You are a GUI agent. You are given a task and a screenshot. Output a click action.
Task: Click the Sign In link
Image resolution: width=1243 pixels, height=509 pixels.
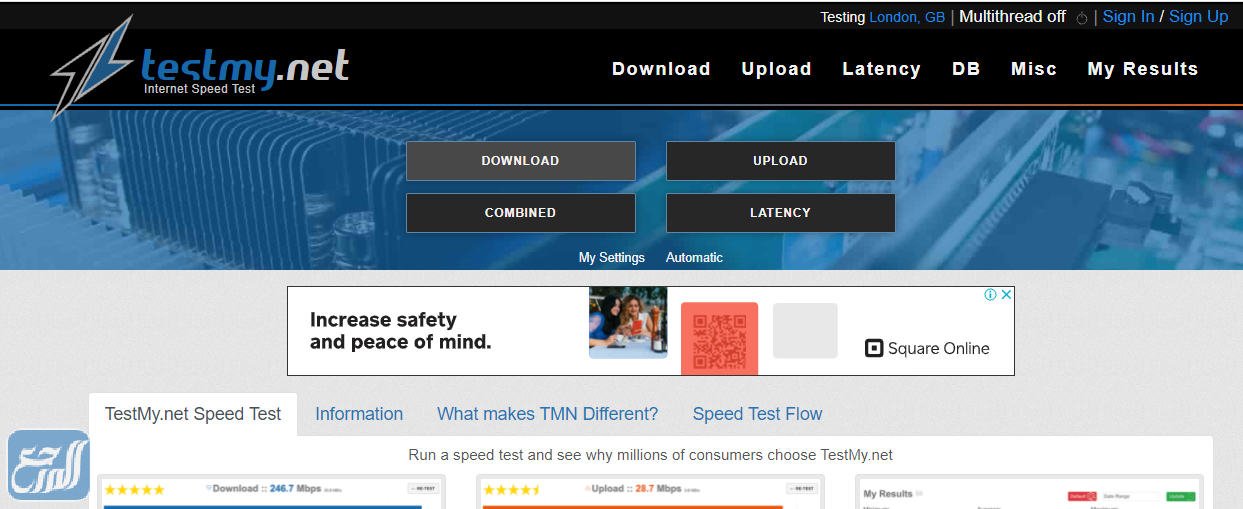[1128, 17]
